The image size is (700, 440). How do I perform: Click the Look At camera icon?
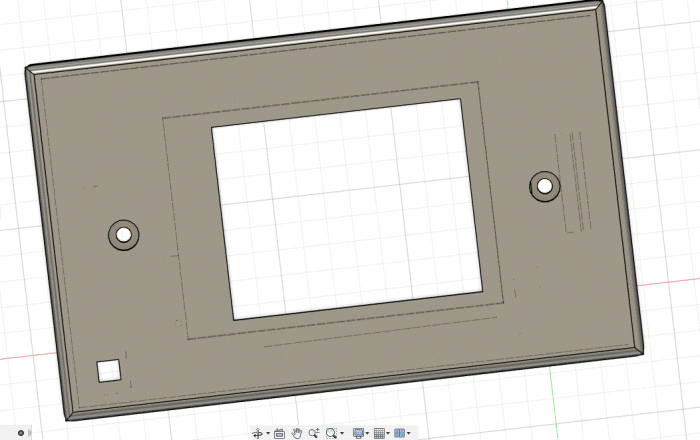click(279, 433)
